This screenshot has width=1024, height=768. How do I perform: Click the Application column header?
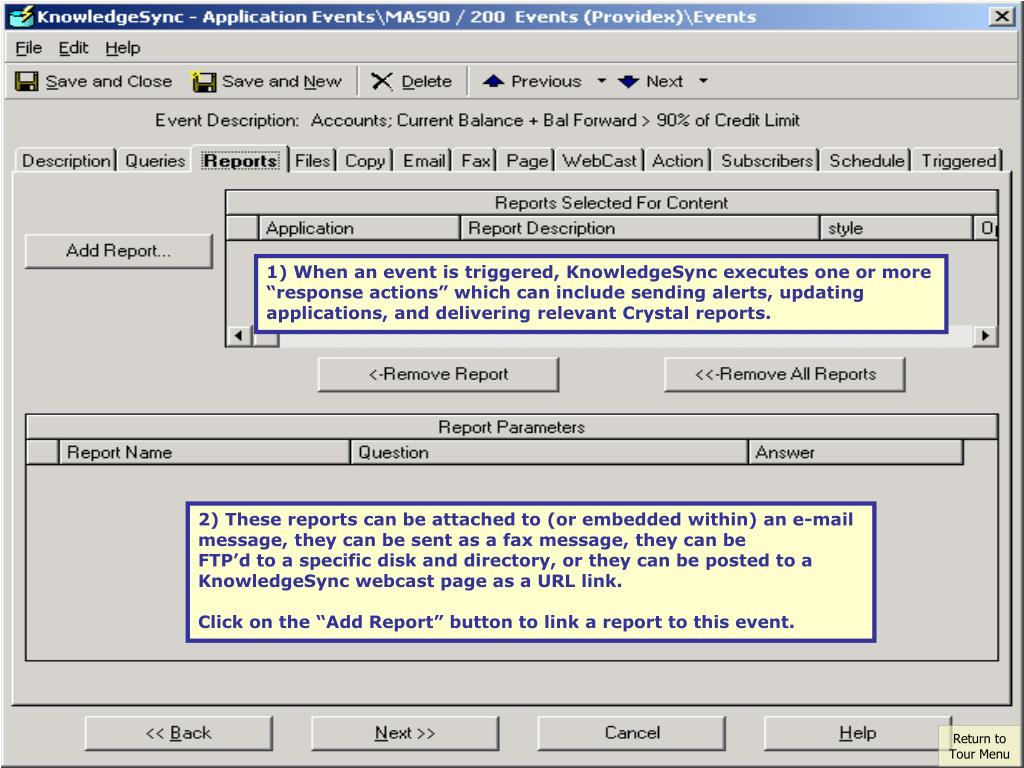[359, 228]
